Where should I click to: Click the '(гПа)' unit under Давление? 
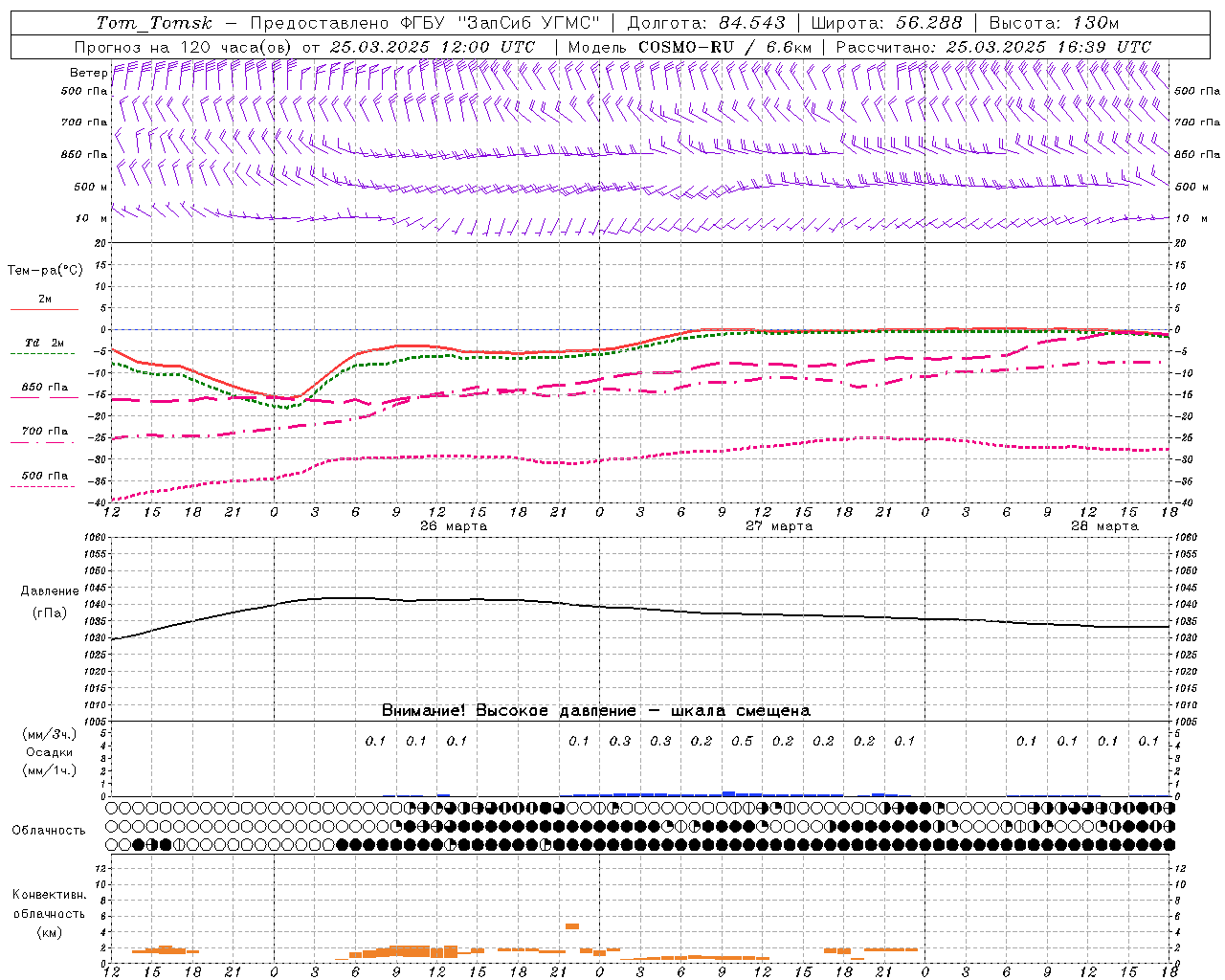pyautogui.click(x=50, y=612)
